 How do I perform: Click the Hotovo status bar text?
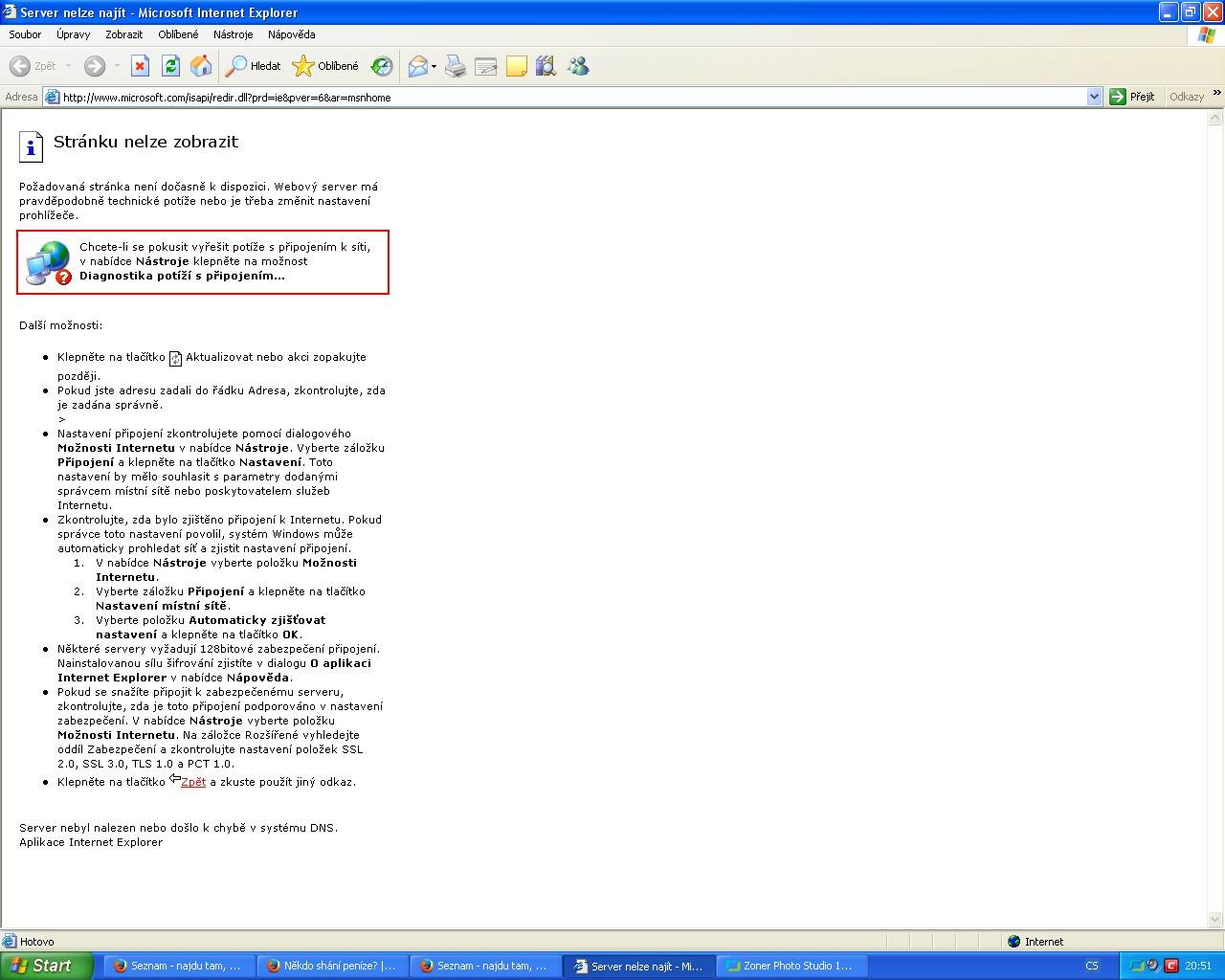[x=37, y=942]
